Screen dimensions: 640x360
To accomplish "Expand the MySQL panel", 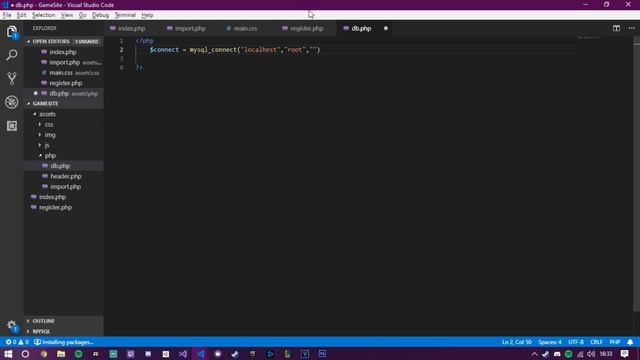I will click(64, 331).
